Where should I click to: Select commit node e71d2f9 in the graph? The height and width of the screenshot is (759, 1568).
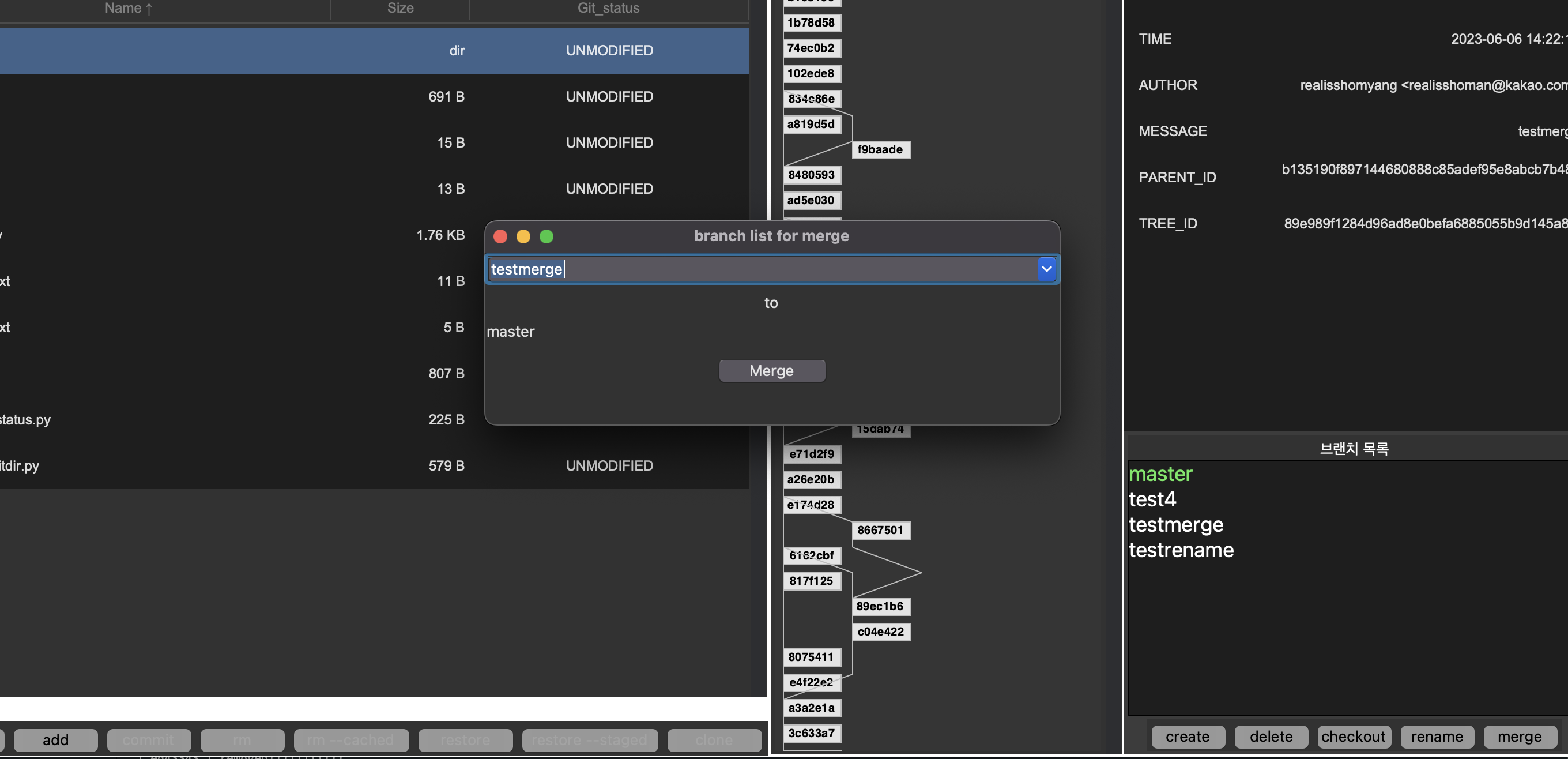(811, 453)
